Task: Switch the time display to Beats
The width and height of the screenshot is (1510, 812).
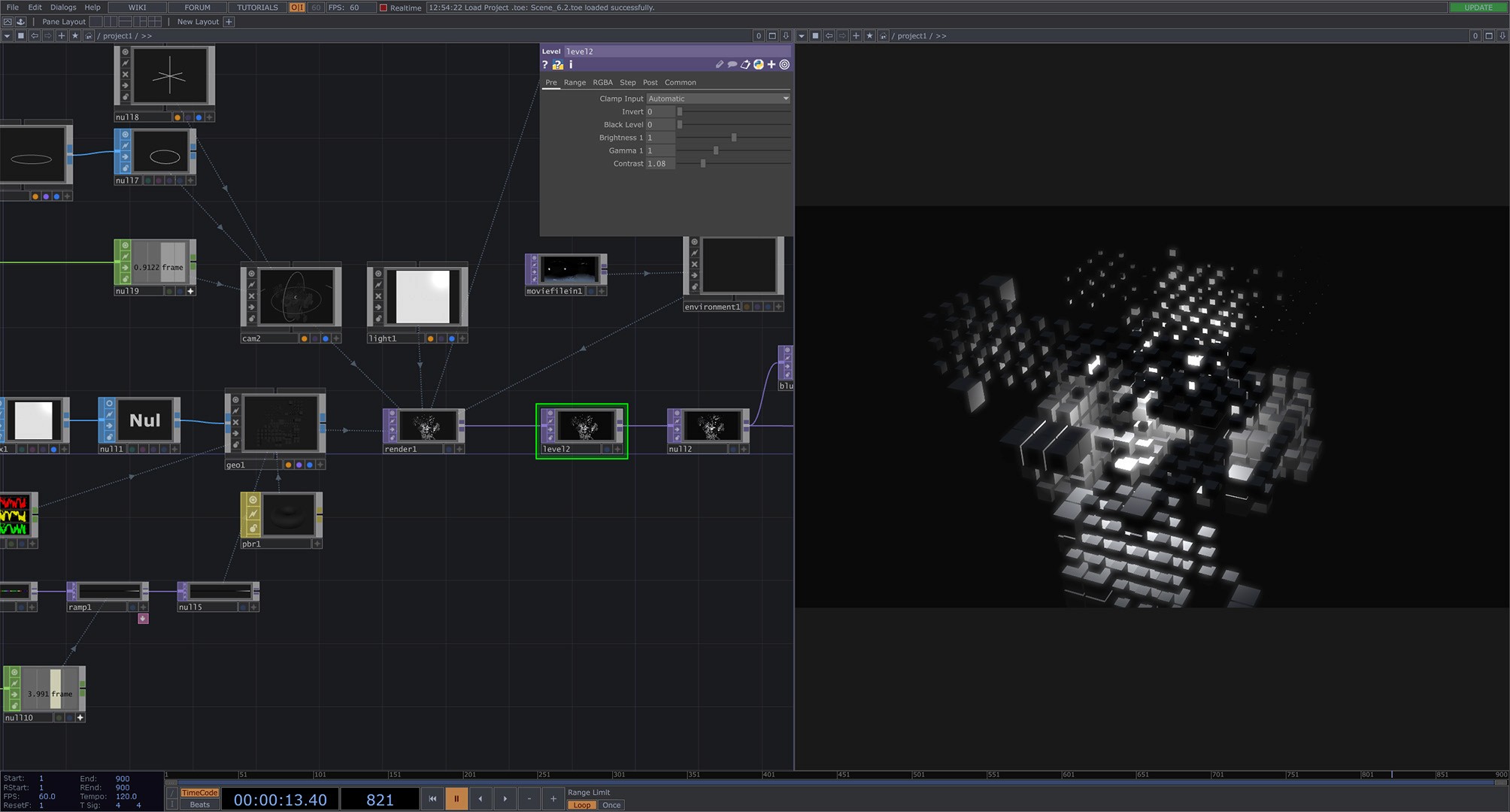Action: click(x=200, y=804)
